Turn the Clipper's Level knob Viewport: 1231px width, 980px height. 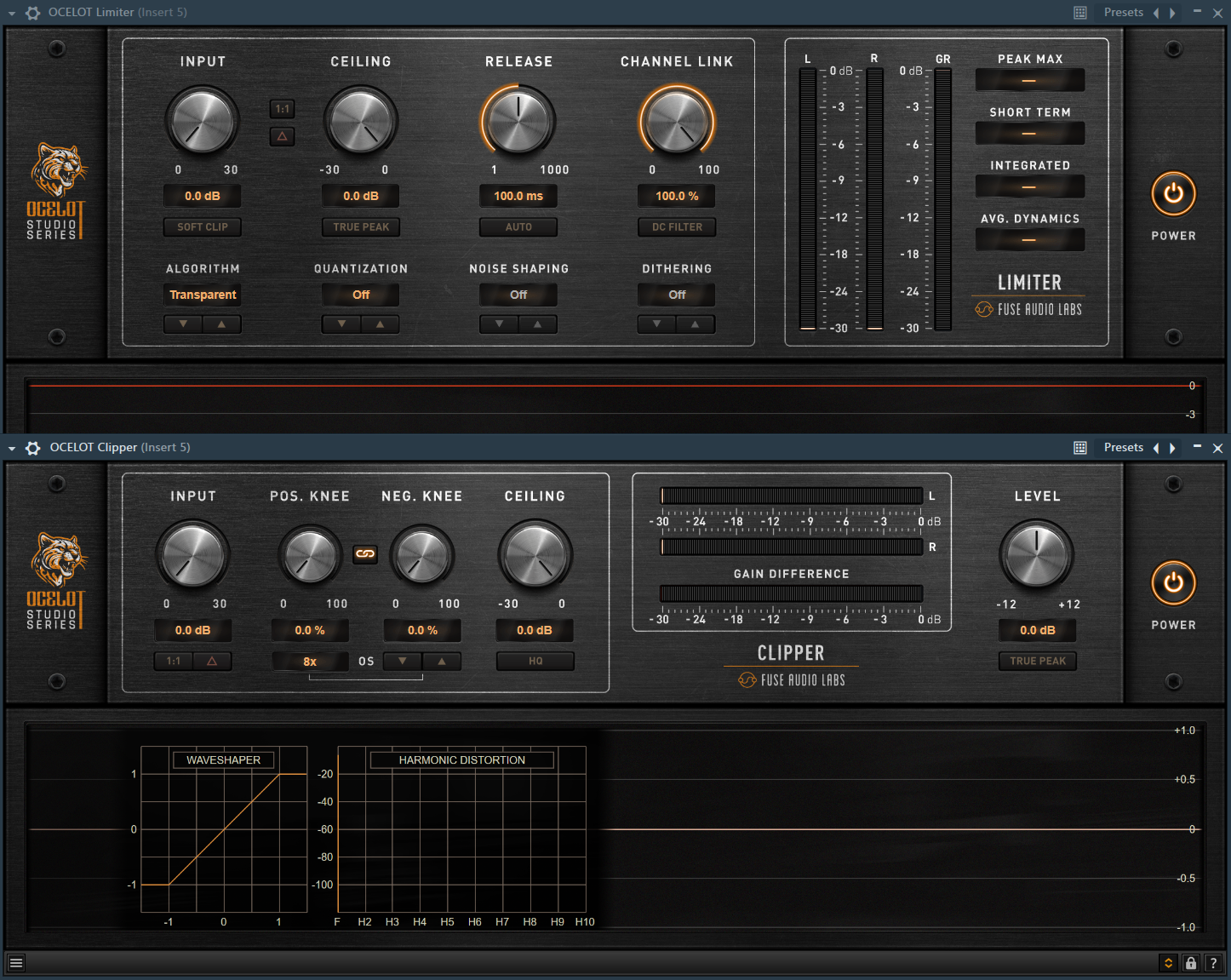1037,554
